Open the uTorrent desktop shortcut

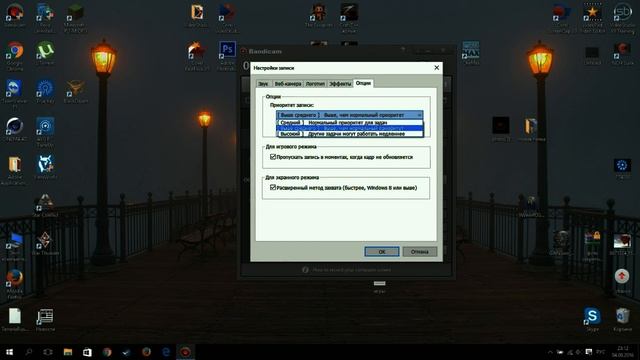(45, 53)
